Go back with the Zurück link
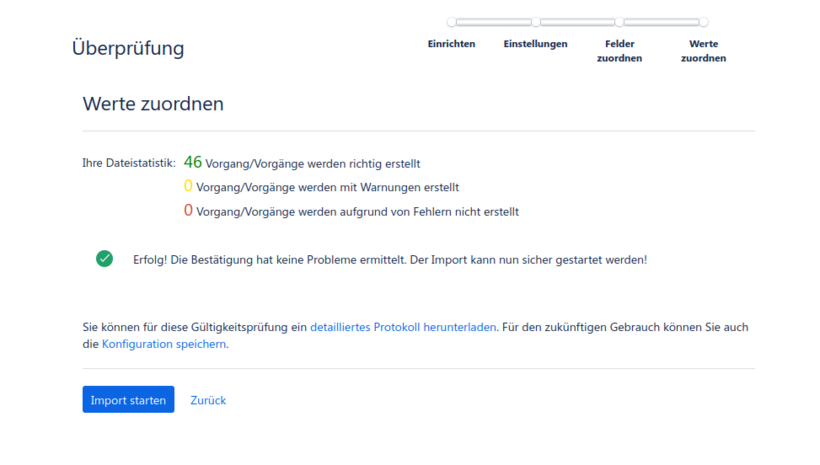 pyautogui.click(x=208, y=400)
